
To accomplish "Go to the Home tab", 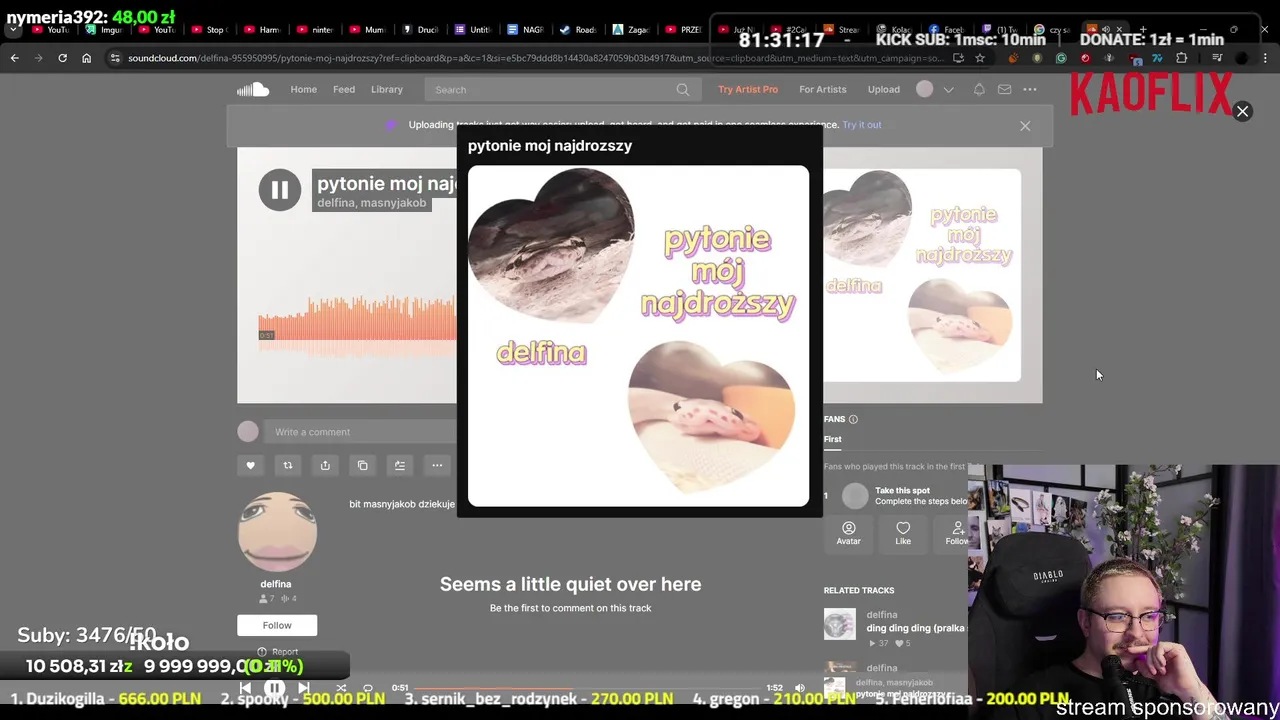I will tap(303, 90).
